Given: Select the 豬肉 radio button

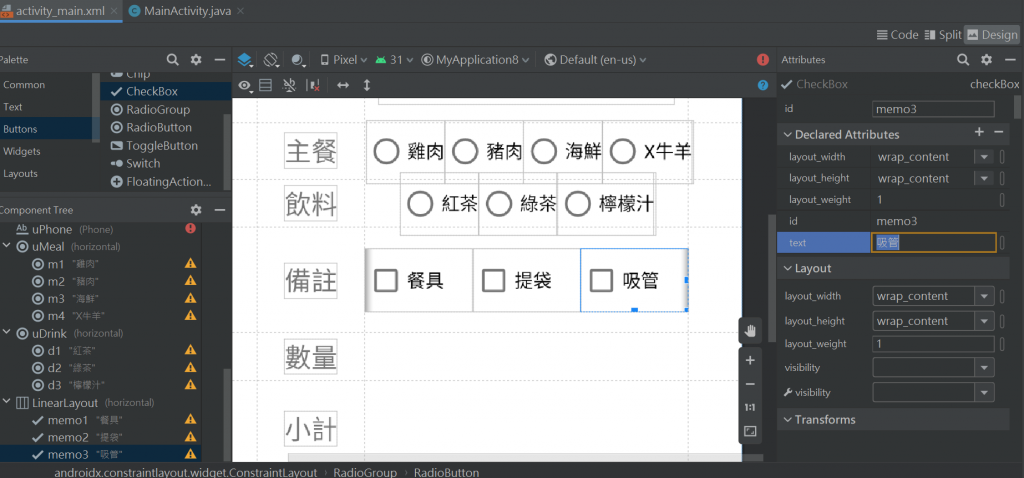Looking at the screenshot, I should point(484,151).
